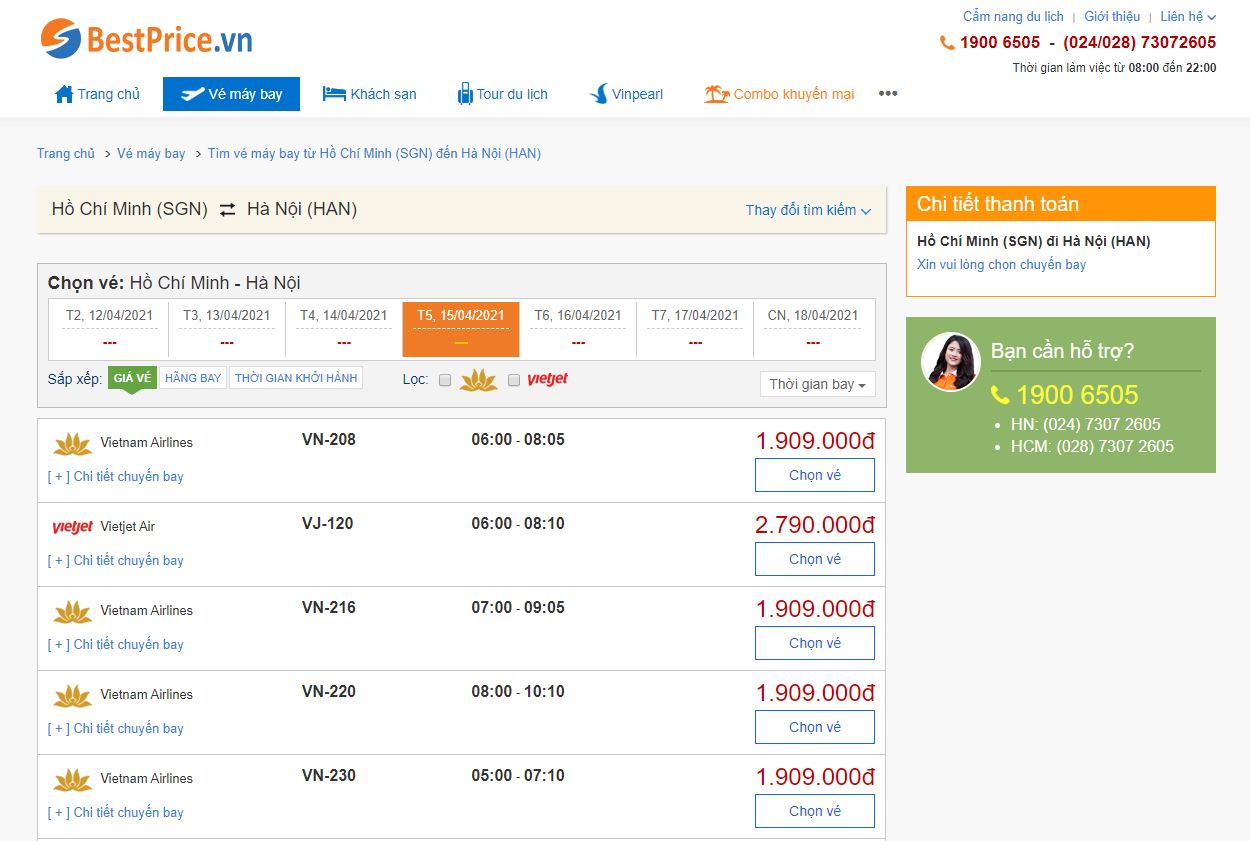Choose ticket for flight VN-208
Viewport: 1250px width, 841px height.
point(815,475)
